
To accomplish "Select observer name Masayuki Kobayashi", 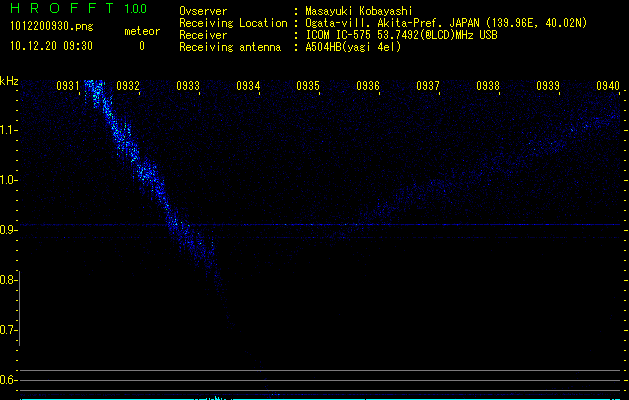I will click(x=359, y=11).
